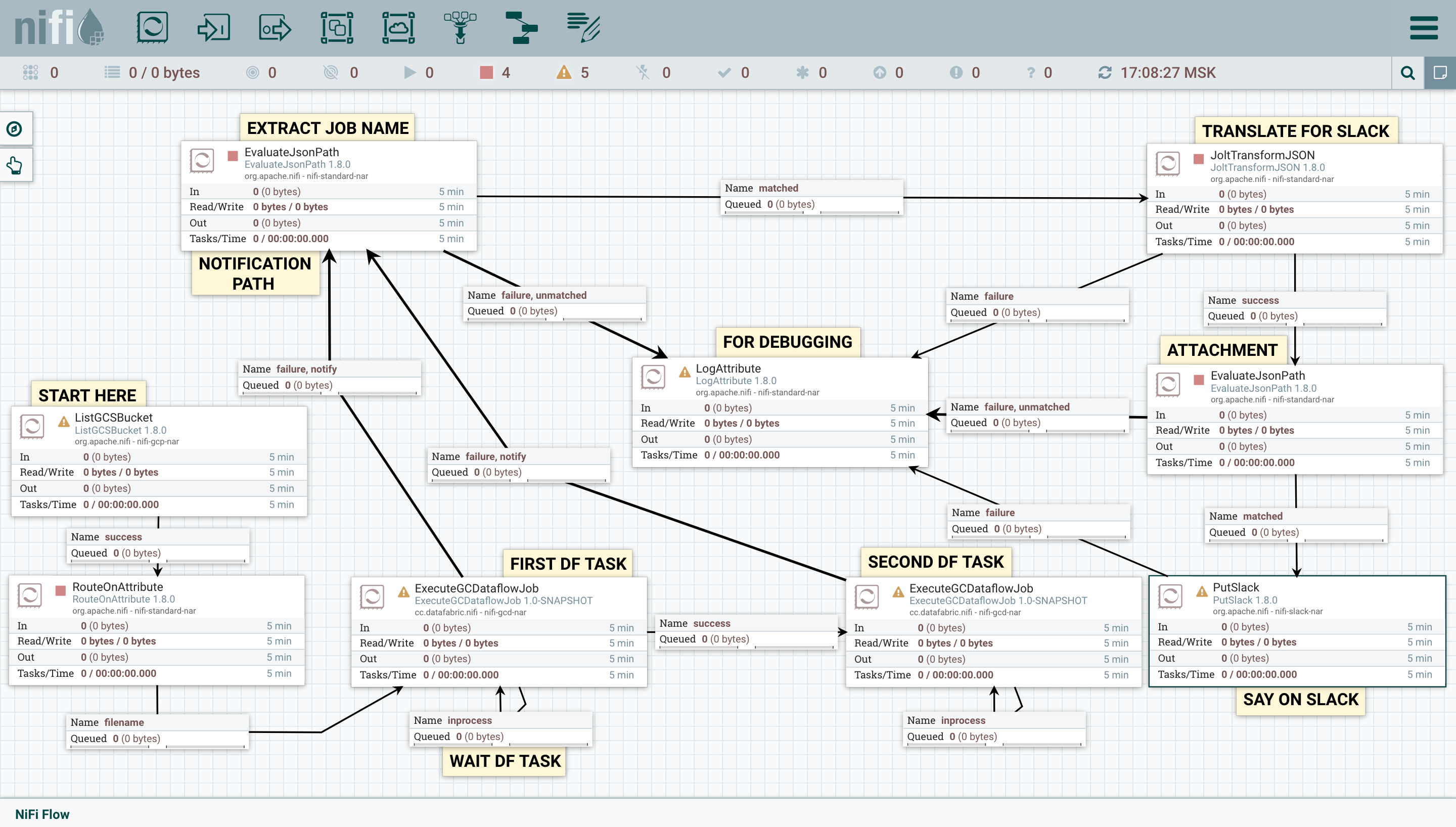Click the Template toolbar icon
This screenshot has width=1456, height=827.
coord(521,27)
